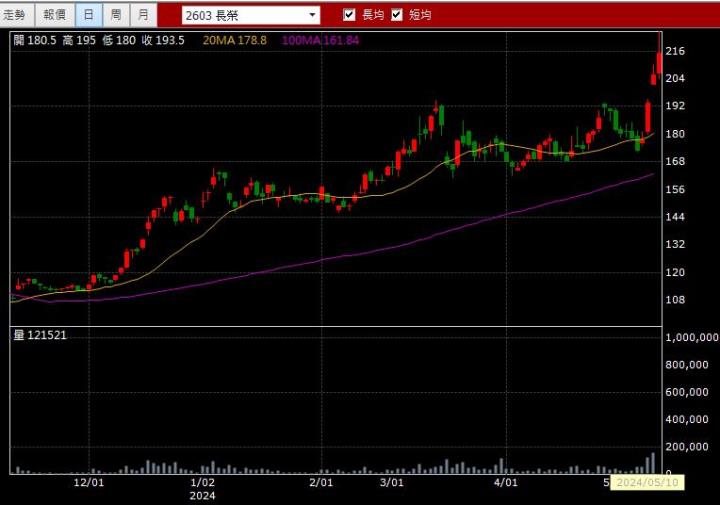Image resolution: width=720 pixels, height=505 pixels.
Task: Switch to 月 monthly chart view
Action: pos(144,15)
